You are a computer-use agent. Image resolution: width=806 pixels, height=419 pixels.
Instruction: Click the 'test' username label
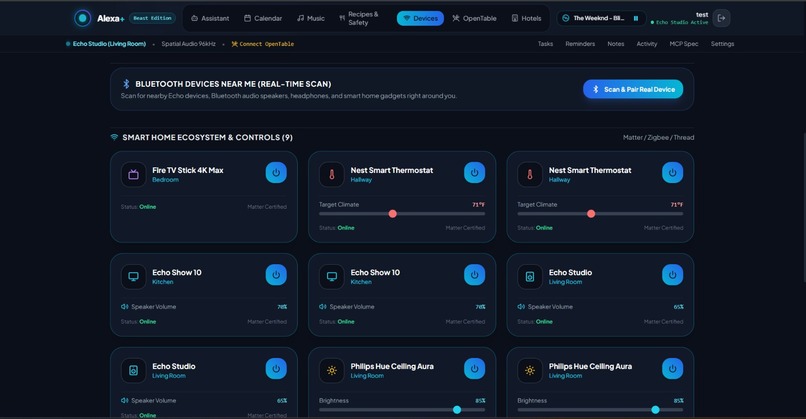pyautogui.click(x=702, y=14)
